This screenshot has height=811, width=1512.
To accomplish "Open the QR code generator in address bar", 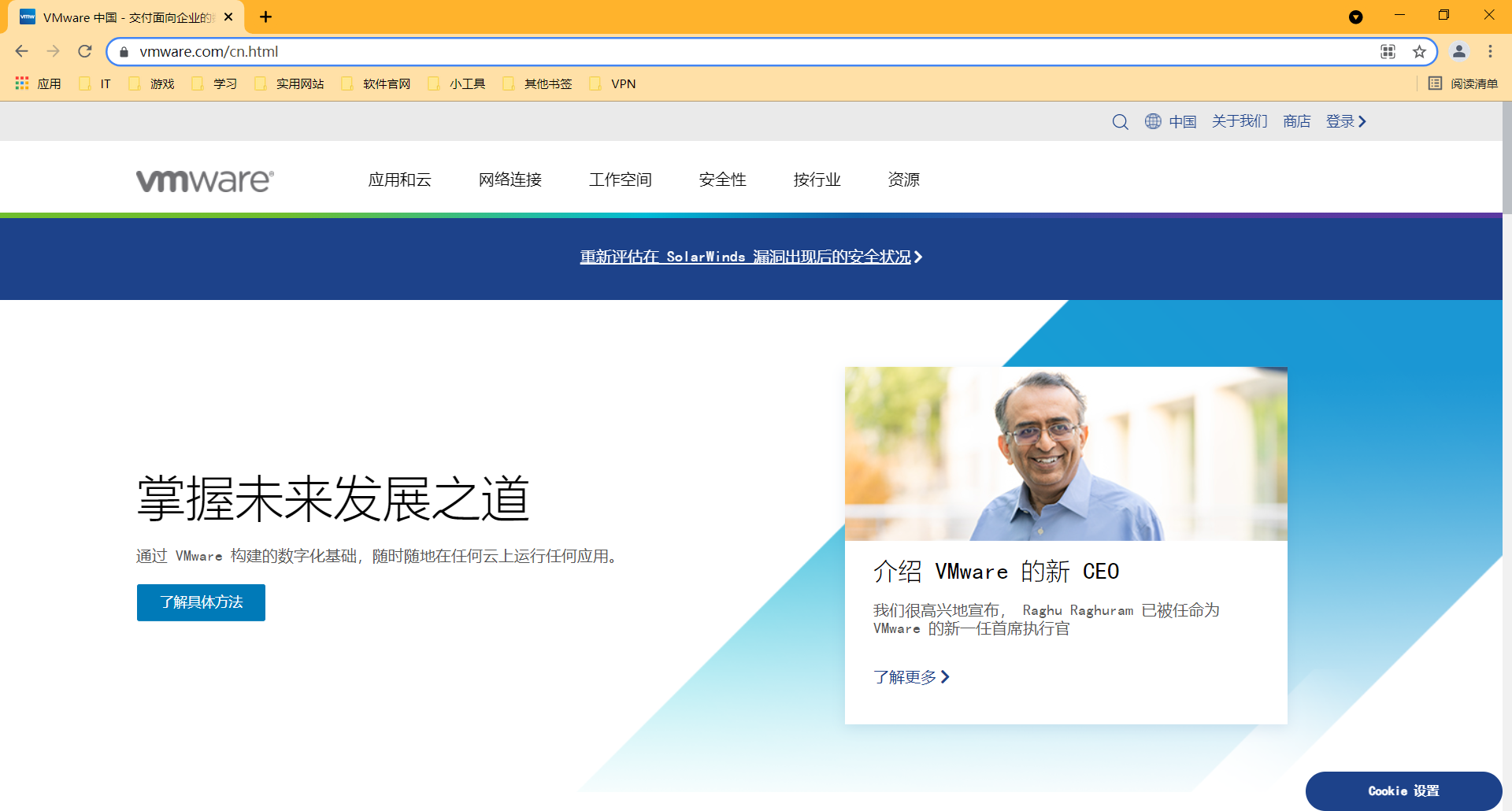I will [x=1388, y=51].
